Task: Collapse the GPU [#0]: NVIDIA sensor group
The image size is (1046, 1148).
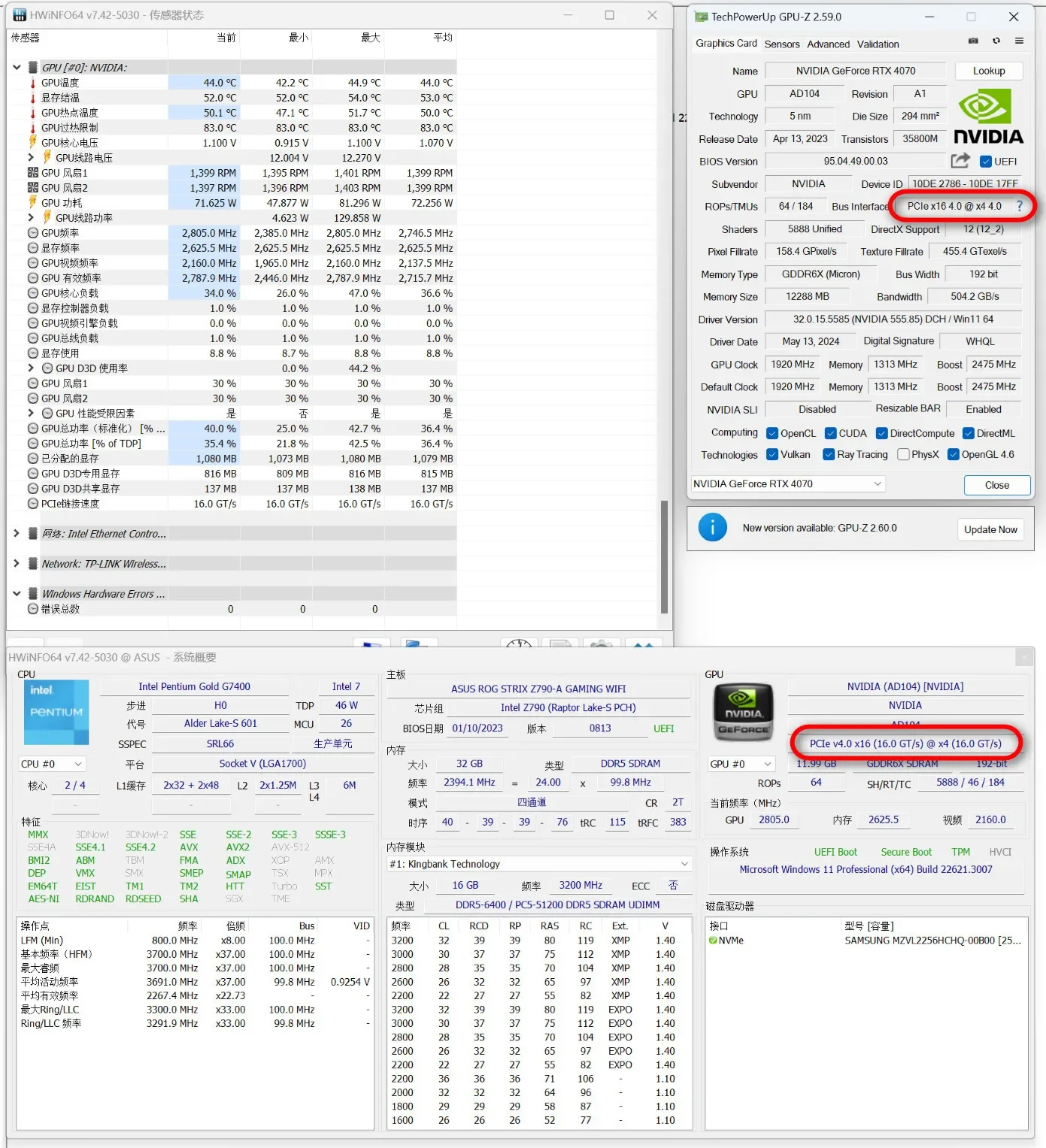Action: click(x=17, y=68)
